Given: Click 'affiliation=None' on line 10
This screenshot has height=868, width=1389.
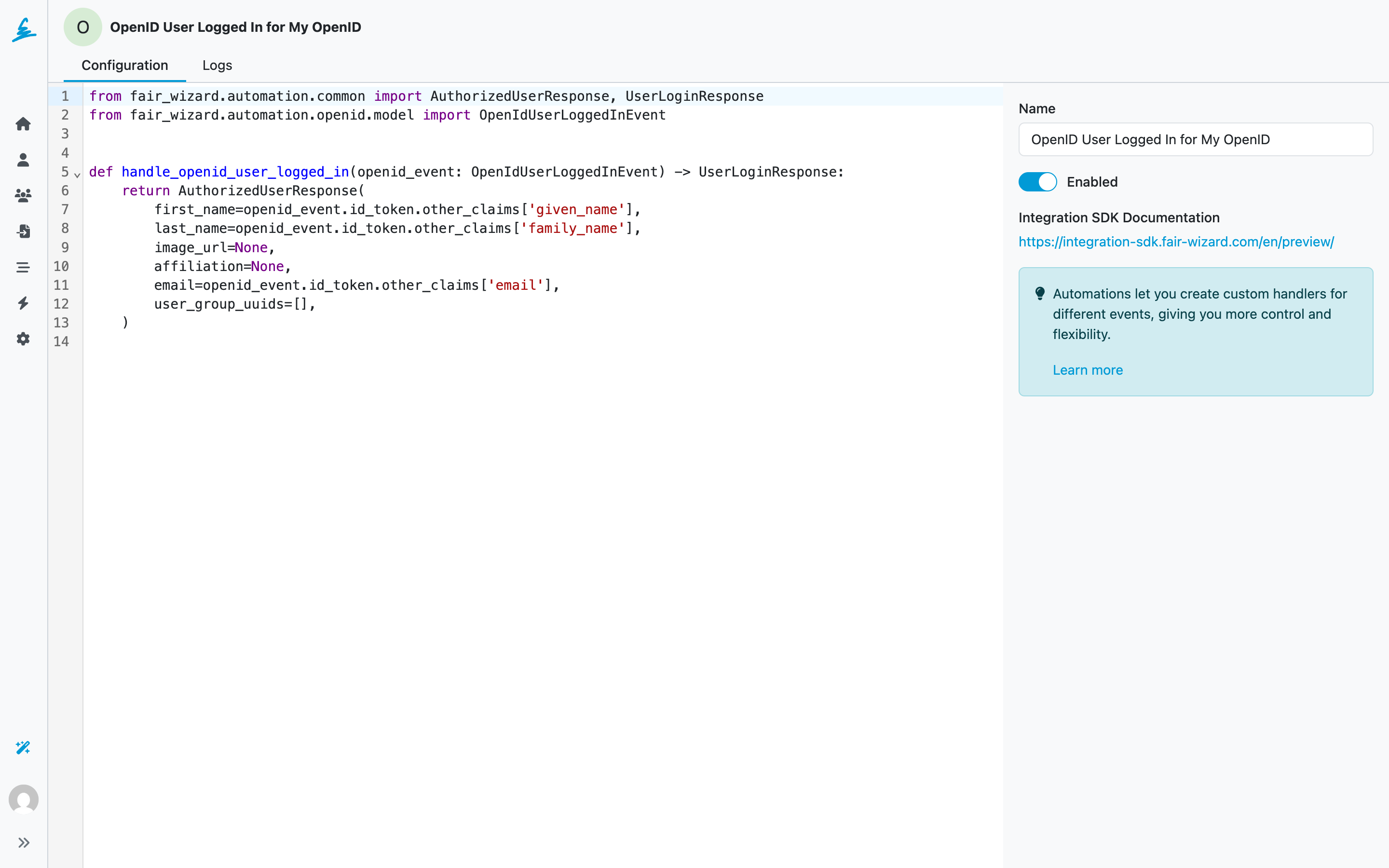Looking at the screenshot, I should click(219, 266).
